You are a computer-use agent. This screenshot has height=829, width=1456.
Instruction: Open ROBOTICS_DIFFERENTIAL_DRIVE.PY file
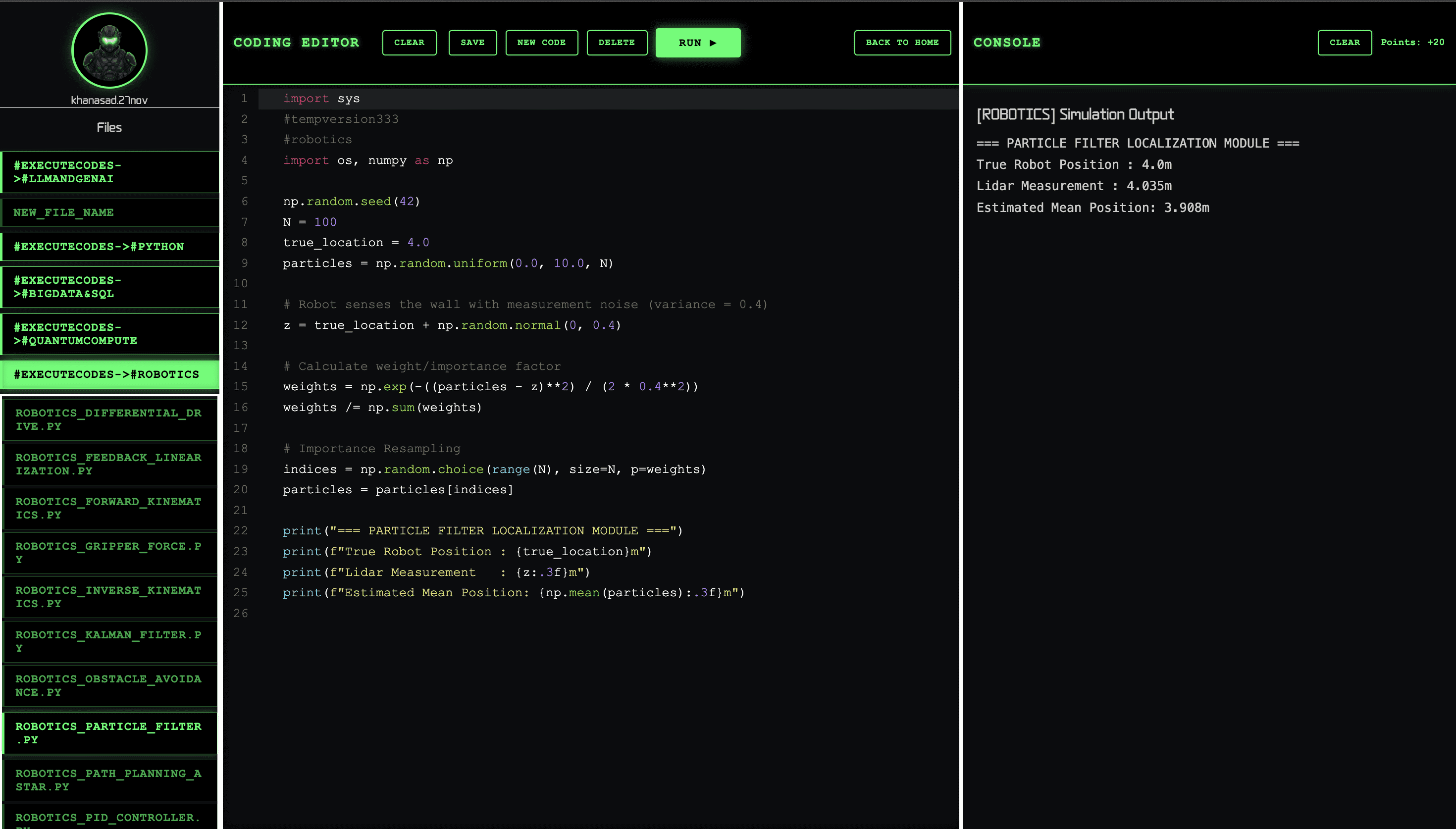pos(110,419)
